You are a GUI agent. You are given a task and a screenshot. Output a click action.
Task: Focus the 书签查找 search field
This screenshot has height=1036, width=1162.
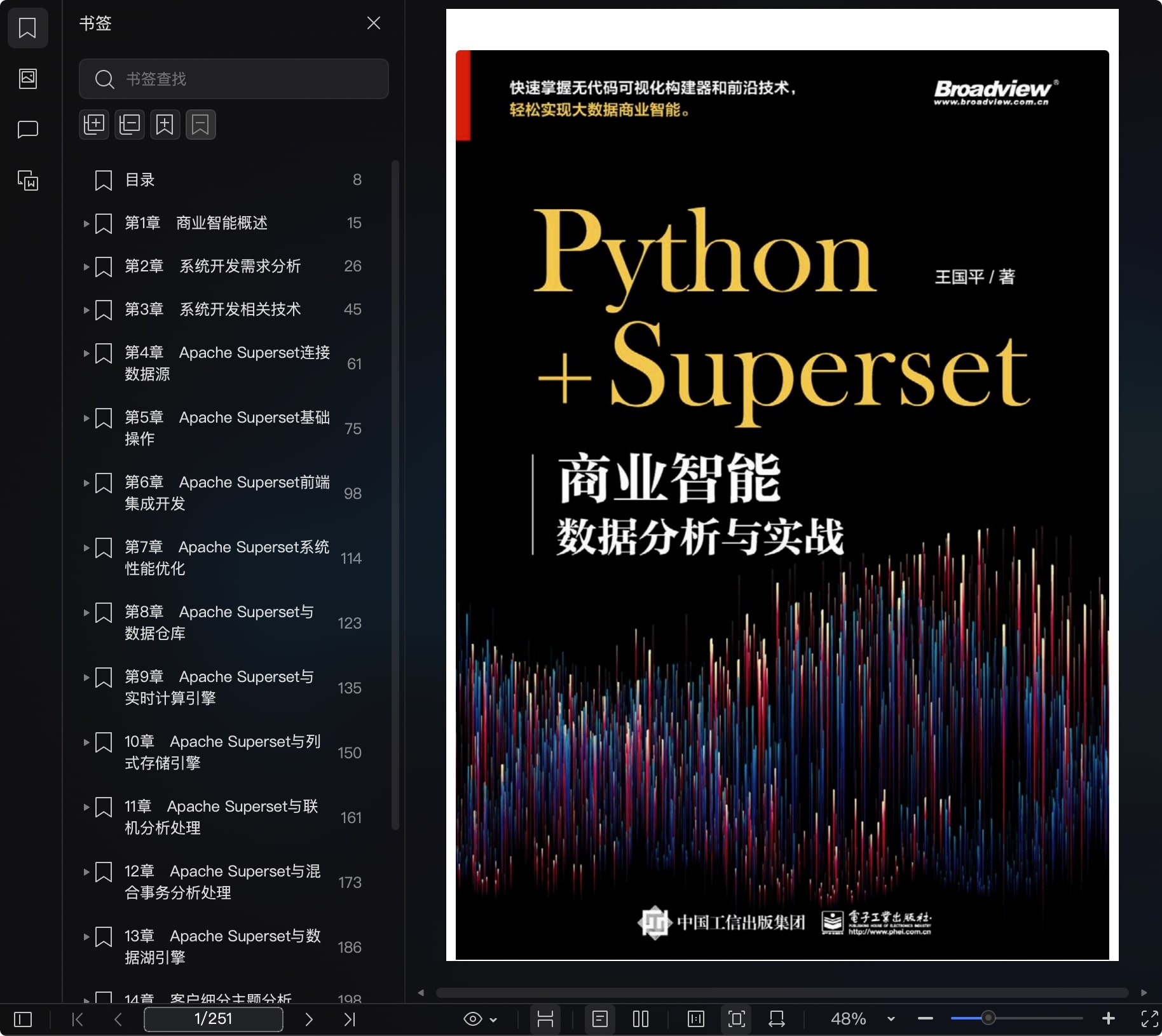[x=233, y=79]
